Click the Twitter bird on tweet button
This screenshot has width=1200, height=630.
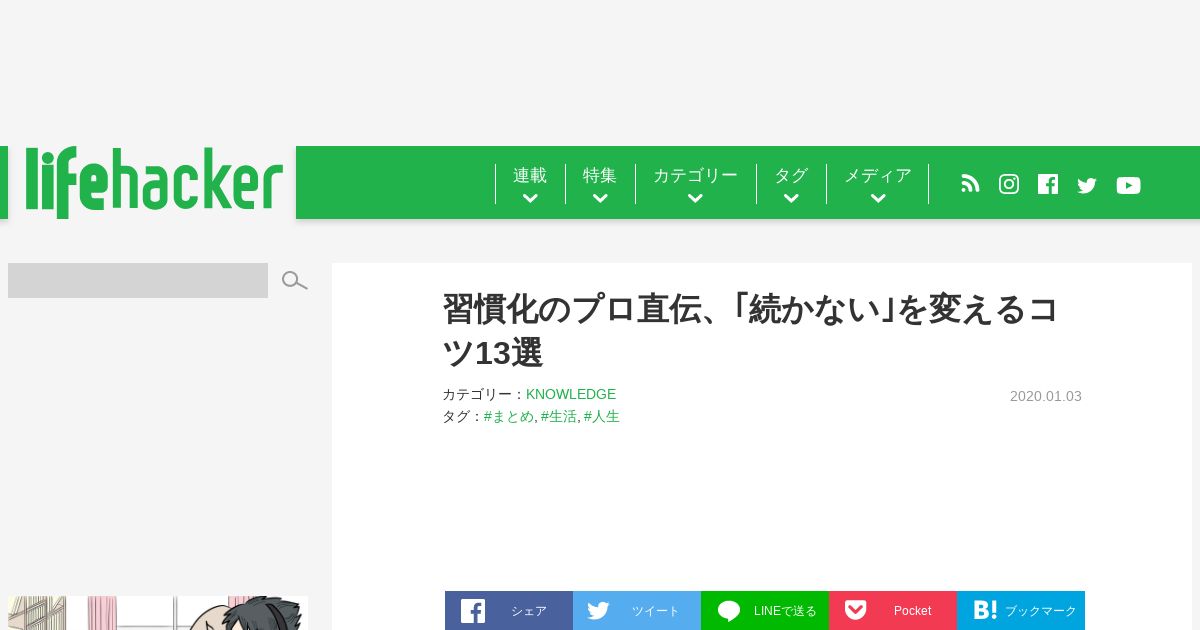(x=598, y=610)
